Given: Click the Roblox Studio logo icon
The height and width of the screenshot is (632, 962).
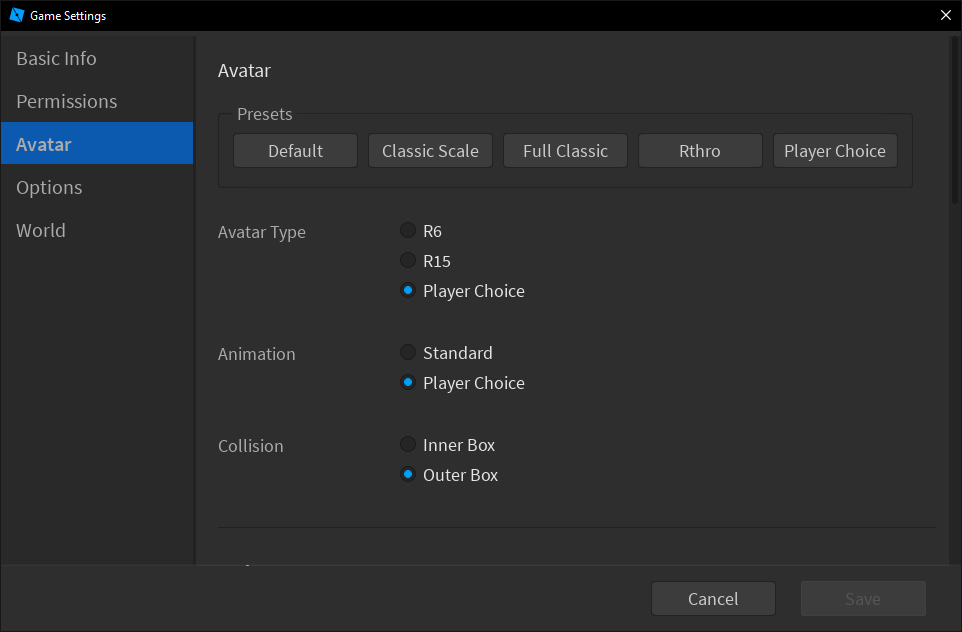Looking at the screenshot, I should [16, 15].
